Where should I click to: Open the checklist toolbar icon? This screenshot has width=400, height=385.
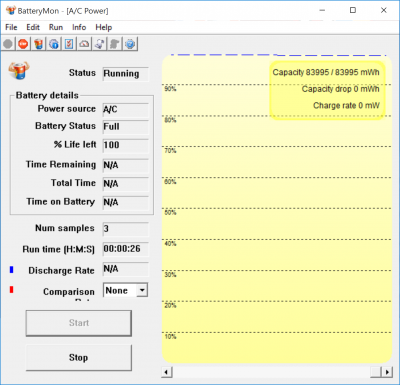[x=69, y=44]
